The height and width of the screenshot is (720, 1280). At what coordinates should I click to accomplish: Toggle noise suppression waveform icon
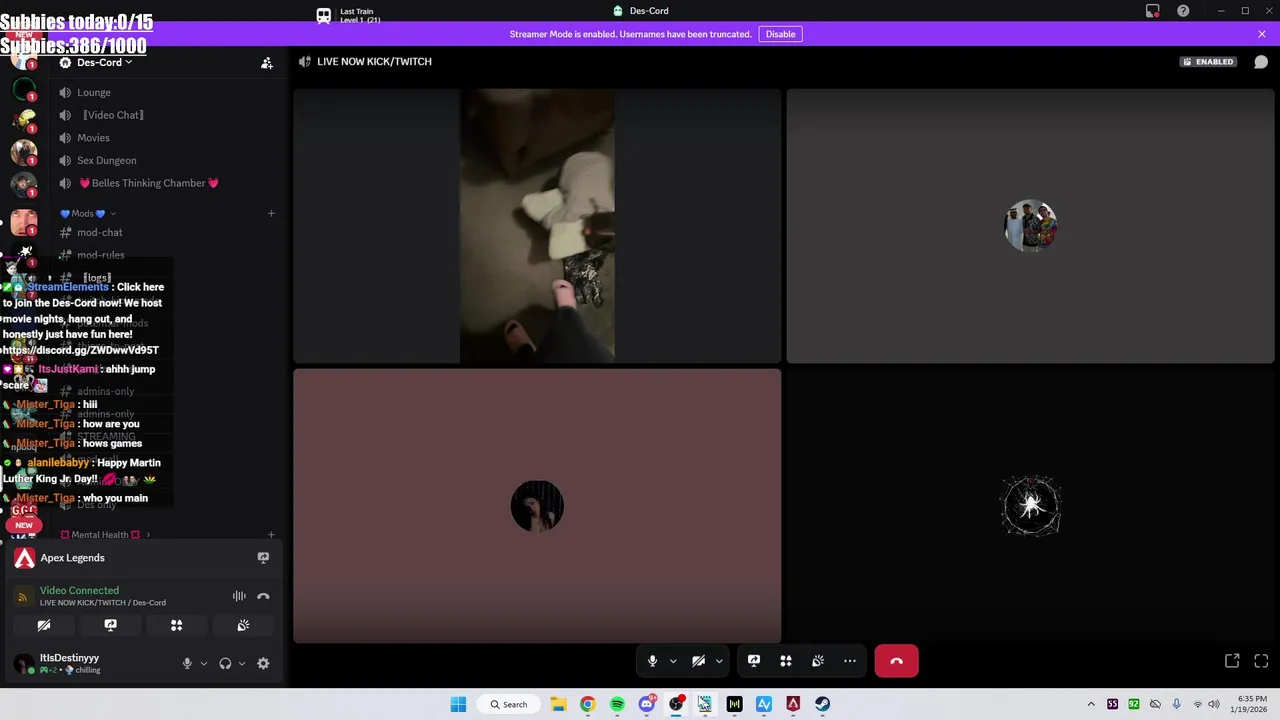click(x=239, y=596)
